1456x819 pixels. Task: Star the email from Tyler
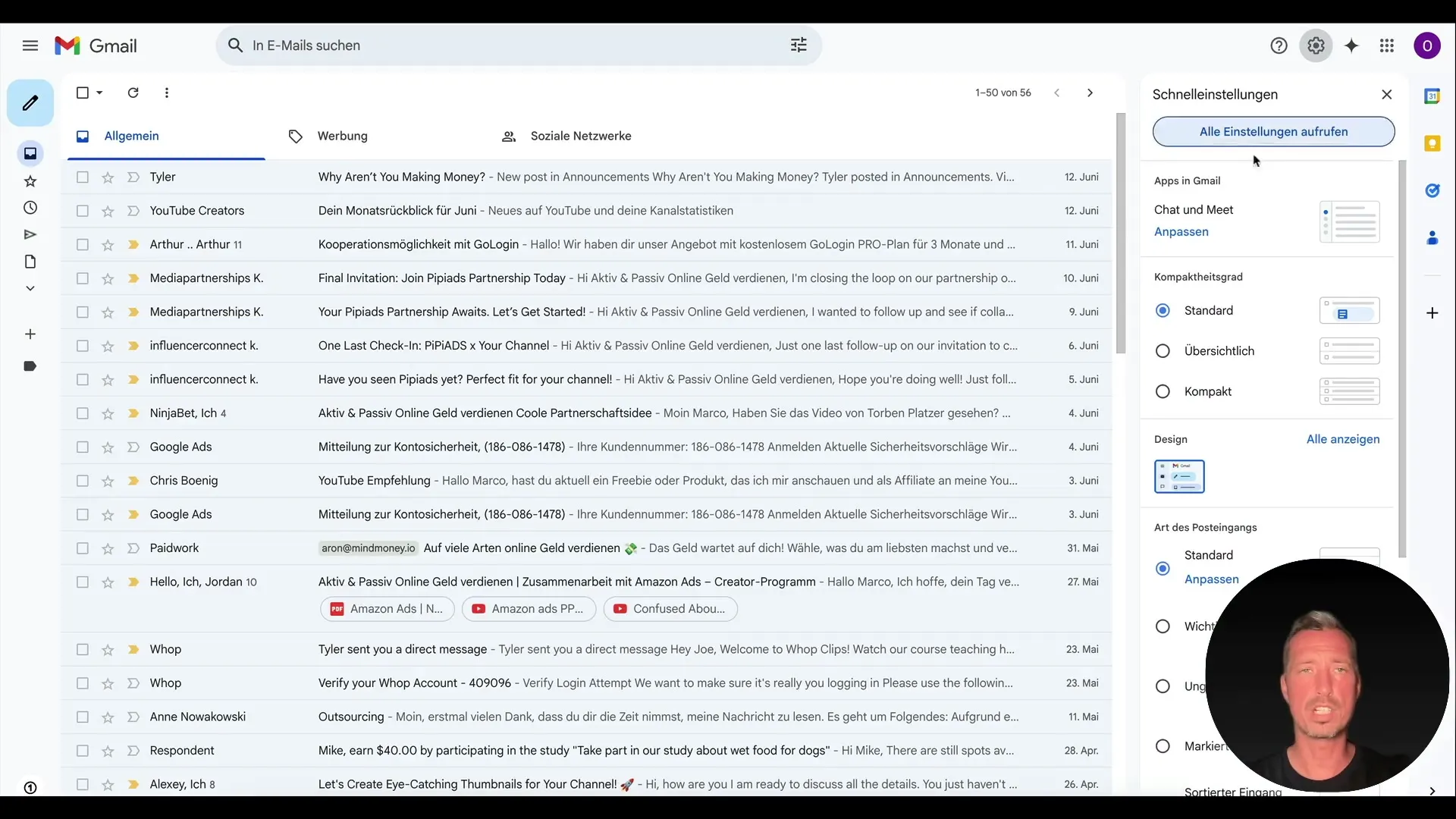pos(107,177)
